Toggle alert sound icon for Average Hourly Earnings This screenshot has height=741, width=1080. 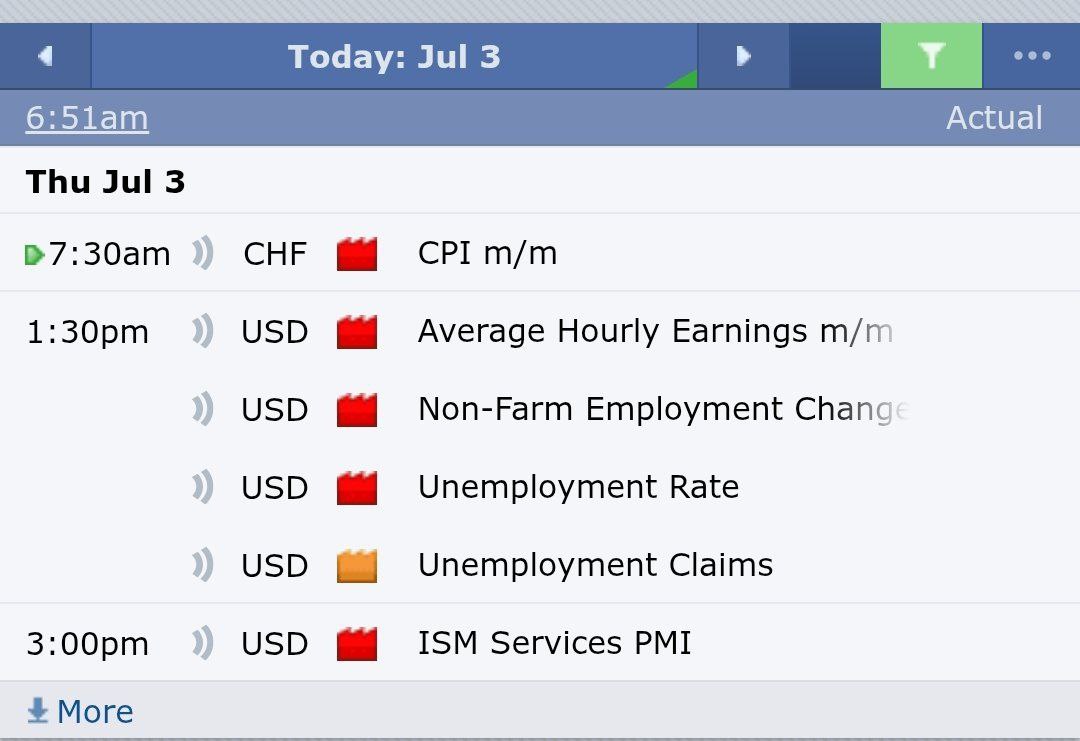(x=203, y=331)
